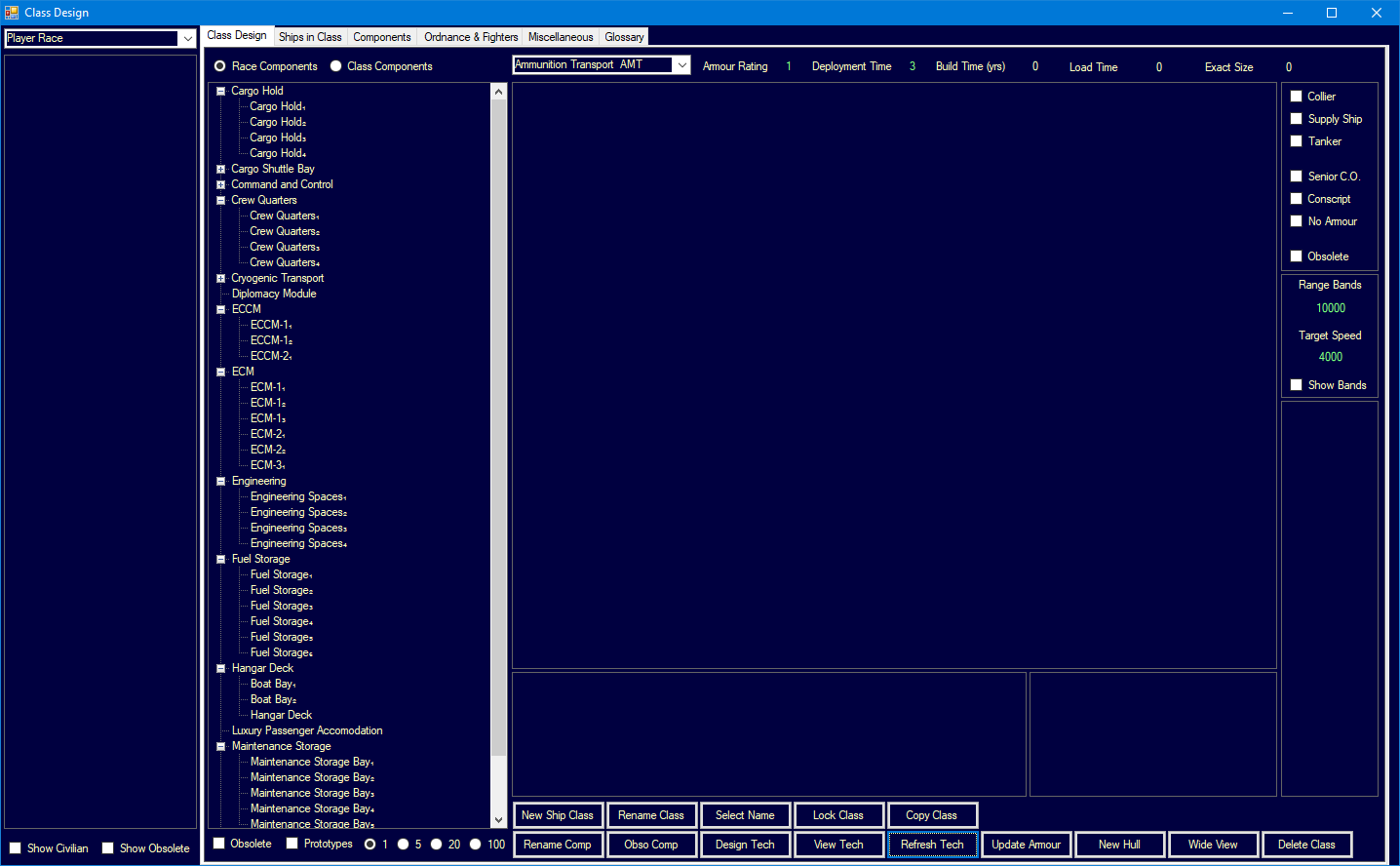Open the Components tab
The height and width of the screenshot is (866, 1400).
(382, 37)
